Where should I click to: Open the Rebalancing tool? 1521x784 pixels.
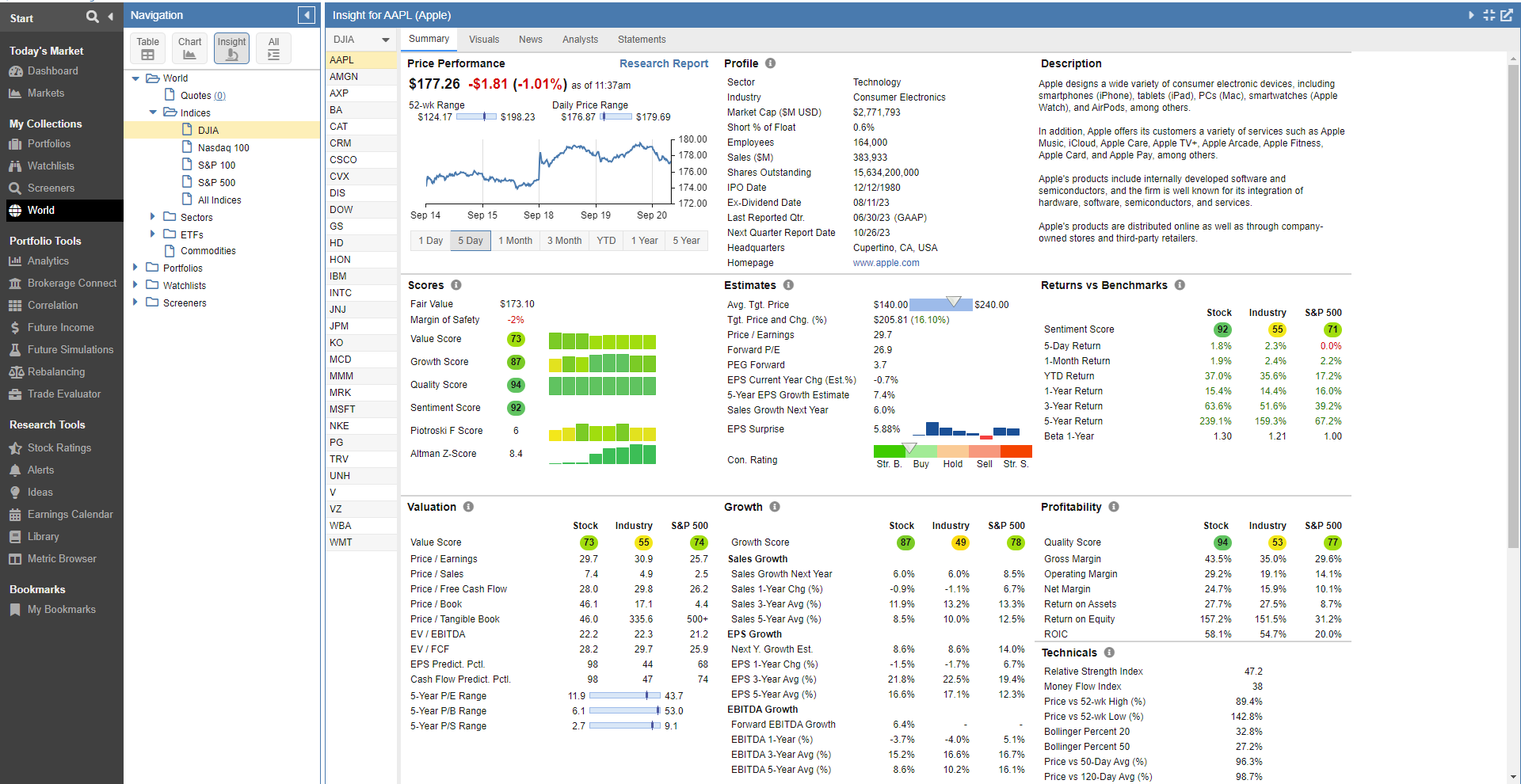pos(56,372)
